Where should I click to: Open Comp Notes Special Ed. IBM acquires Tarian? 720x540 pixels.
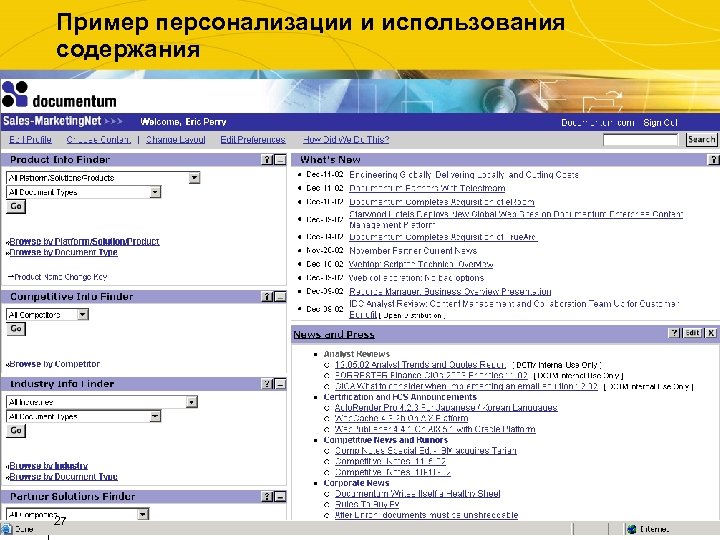pos(426,450)
